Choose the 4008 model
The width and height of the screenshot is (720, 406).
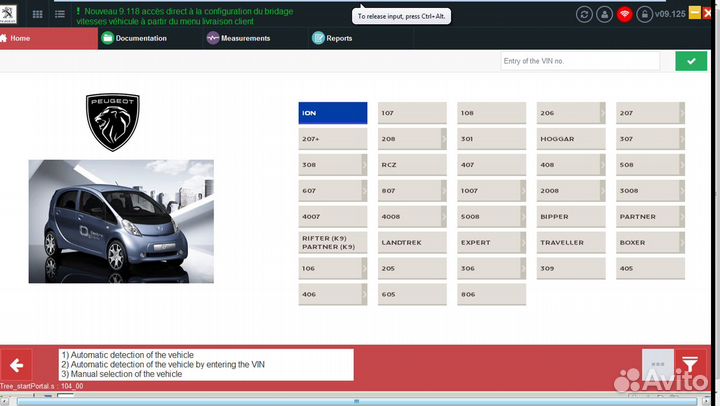[x=412, y=217]
